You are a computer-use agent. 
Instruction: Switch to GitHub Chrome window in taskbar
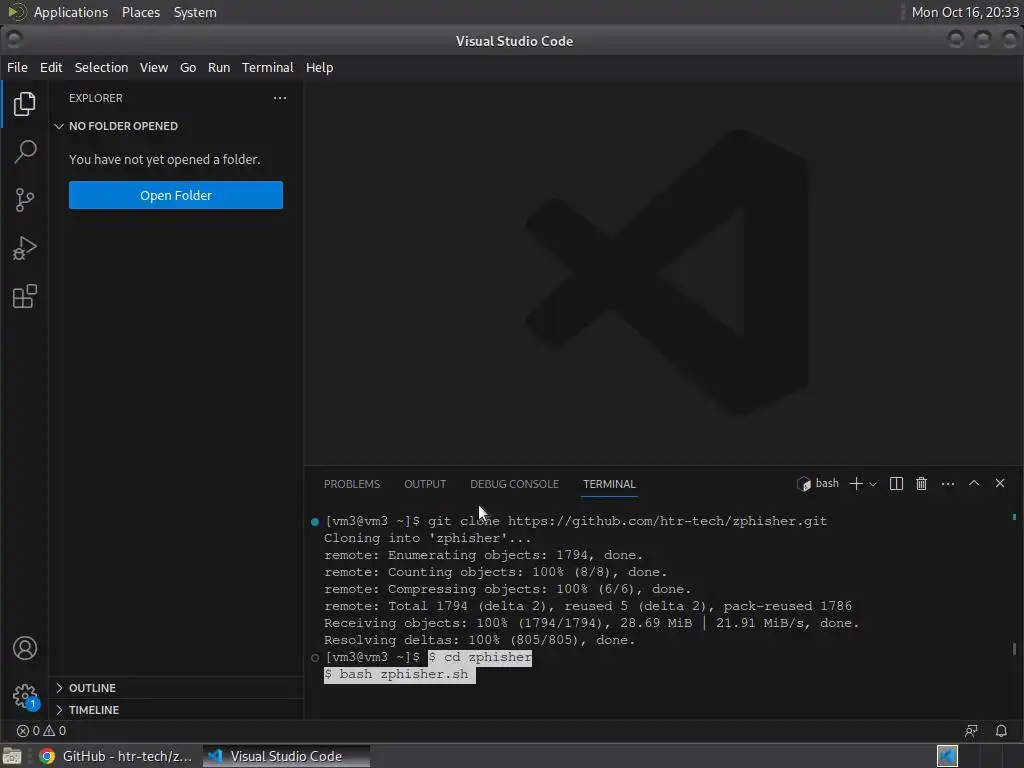[116, 756]
